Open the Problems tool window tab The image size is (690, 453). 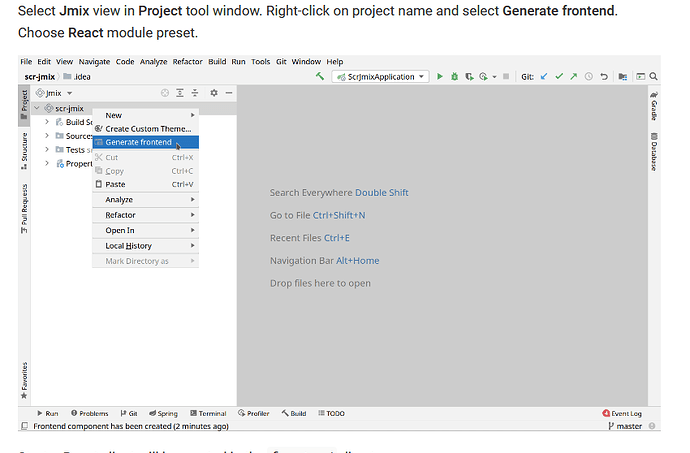(89, 413)
